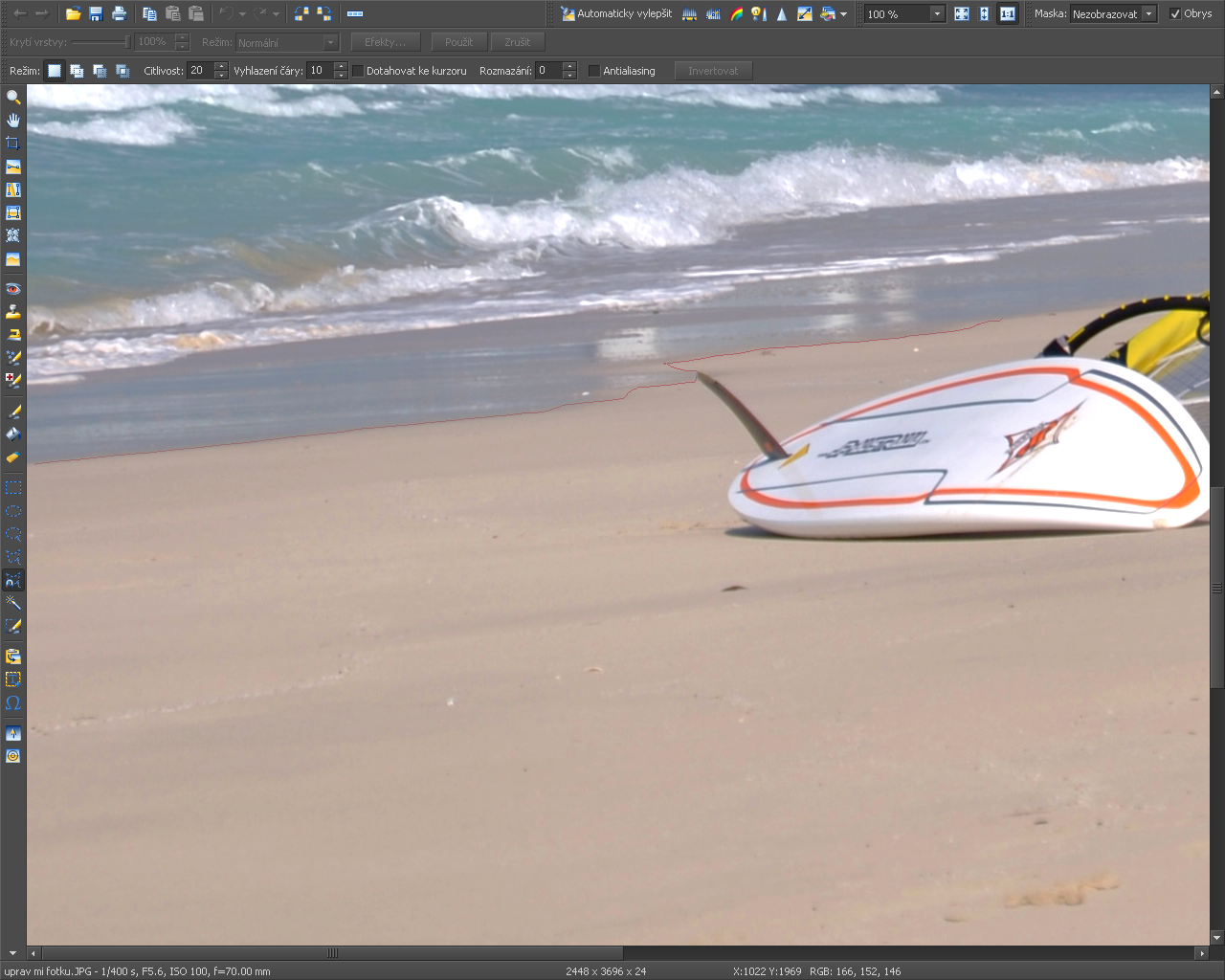1225x980 pixels.
Task: Open undo history dropdown arrow
Action: click(242, 14)
